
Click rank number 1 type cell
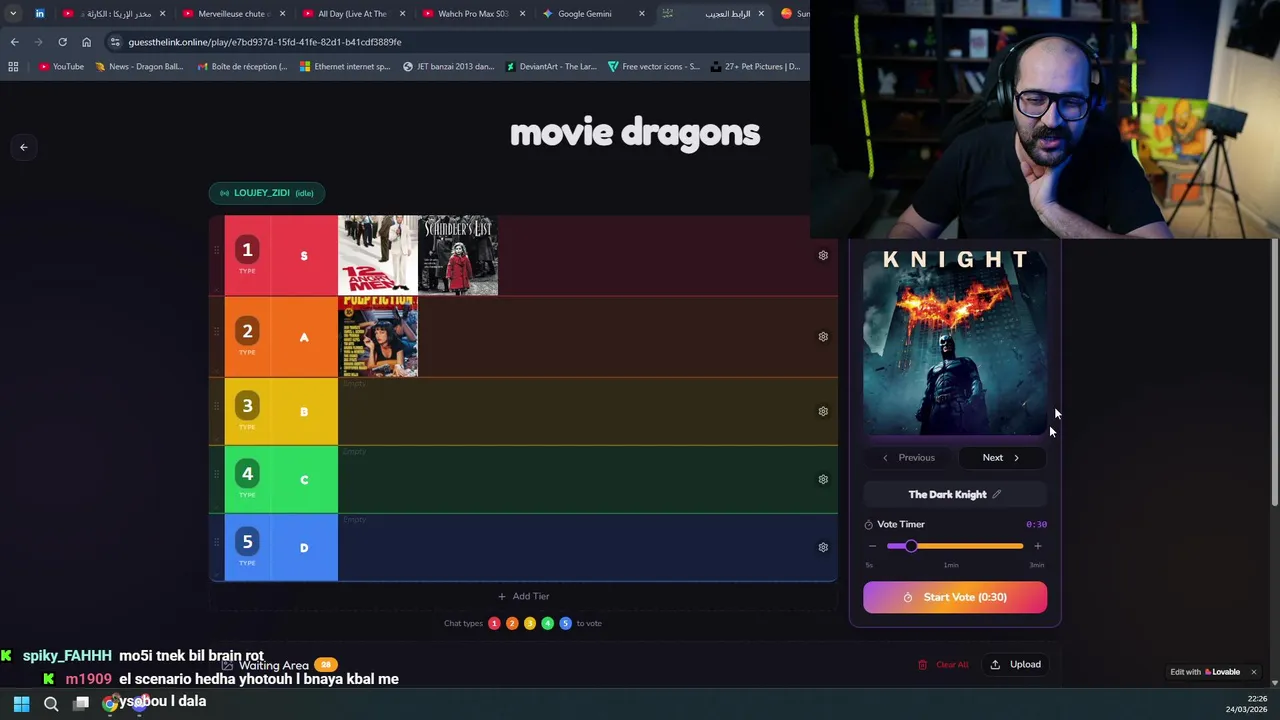point(247,255)
